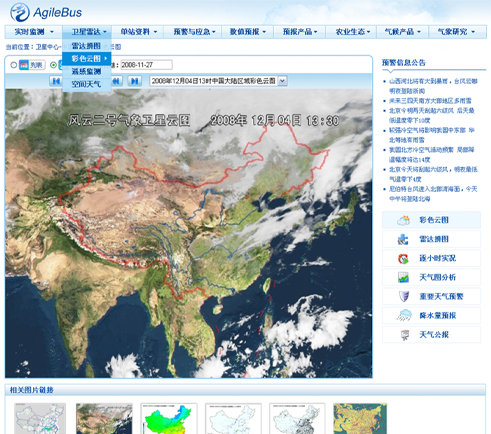Click the 相关图片链接 section title
The width and height of the screenshot is (491, 434).
pyautogui.click(x=32, y=390)
